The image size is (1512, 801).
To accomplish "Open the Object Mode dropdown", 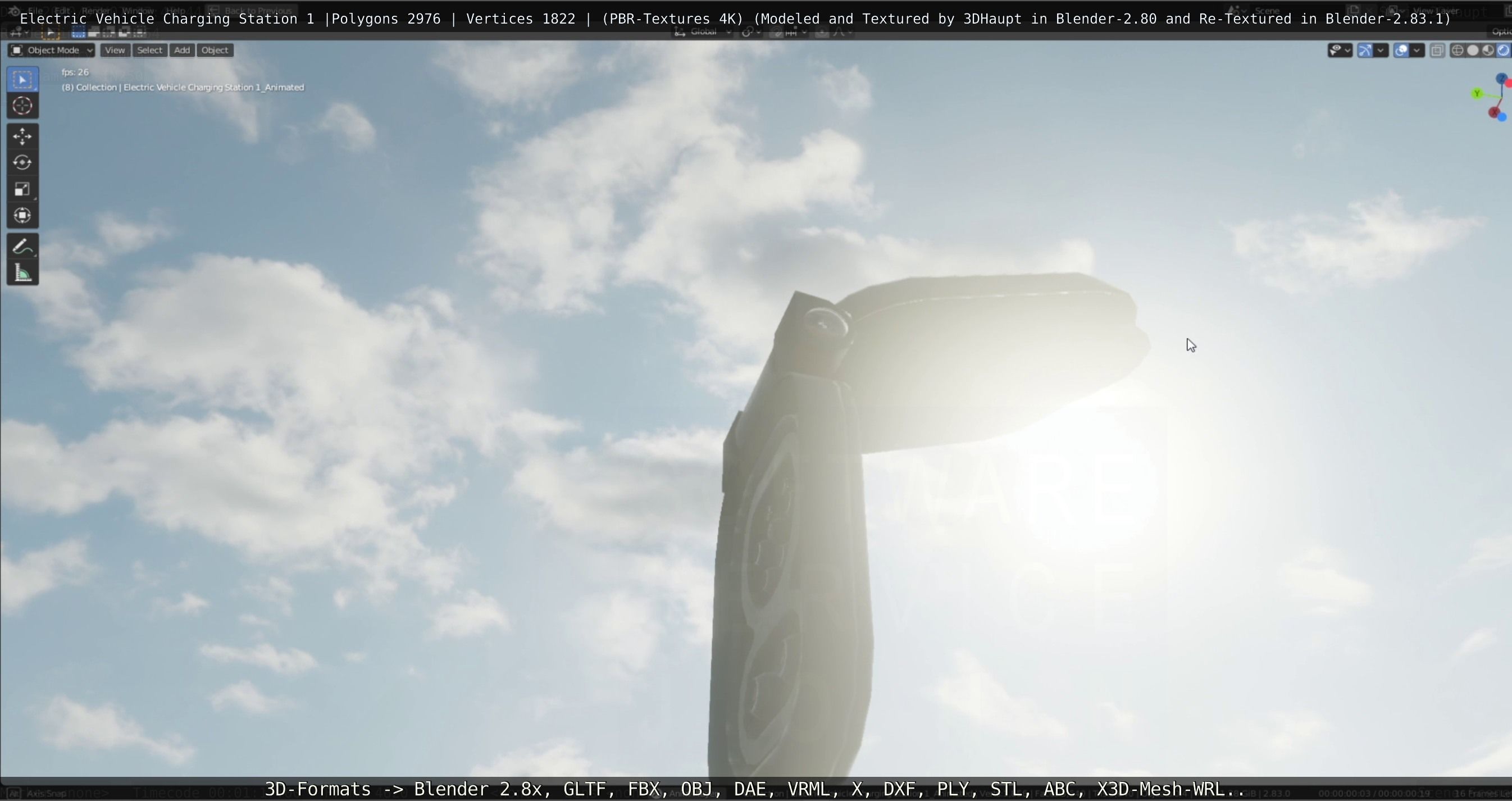I will pyautogui.click(x=51, y=51).
